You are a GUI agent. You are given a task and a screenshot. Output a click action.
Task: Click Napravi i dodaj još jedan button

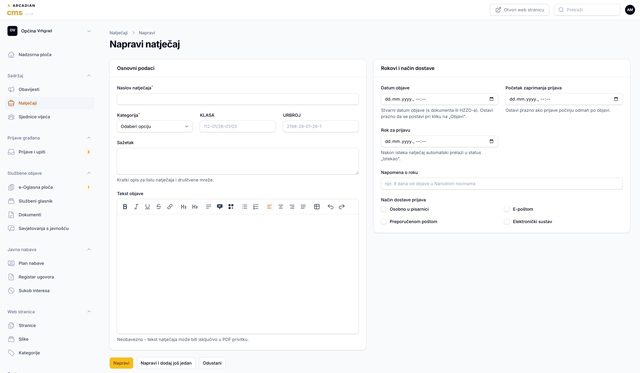click(166, 363)
